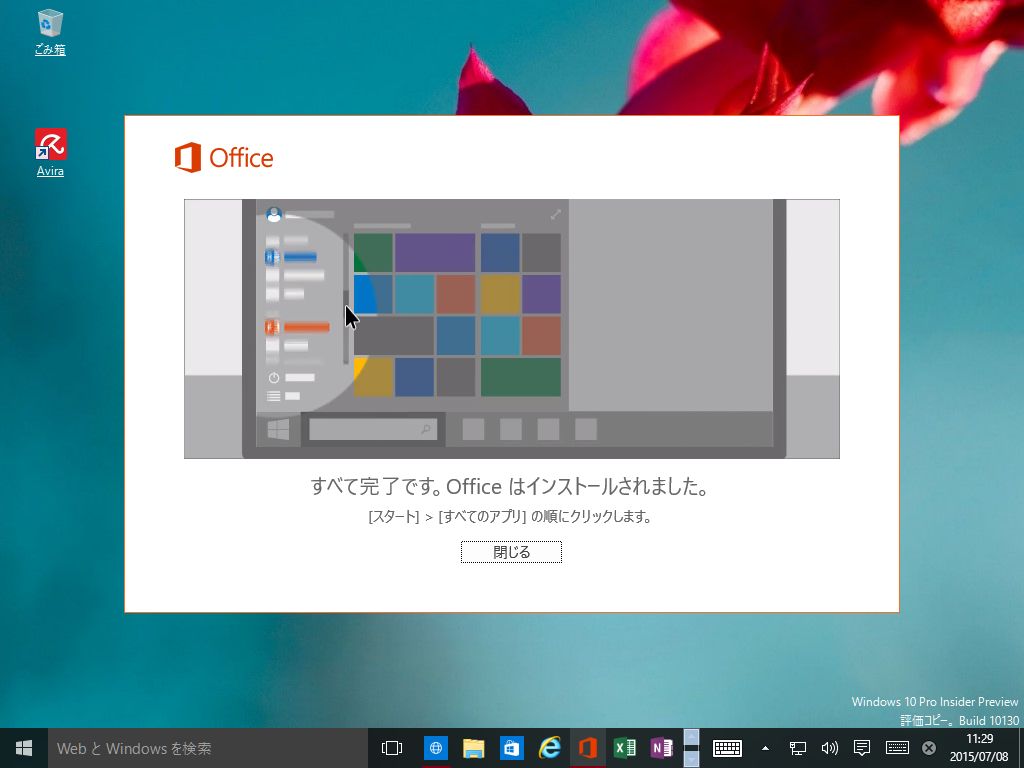Viewport: 1024px width, 768px height.
Task: Click the すべて完了です installation complete message
Action: click(510, 487)
